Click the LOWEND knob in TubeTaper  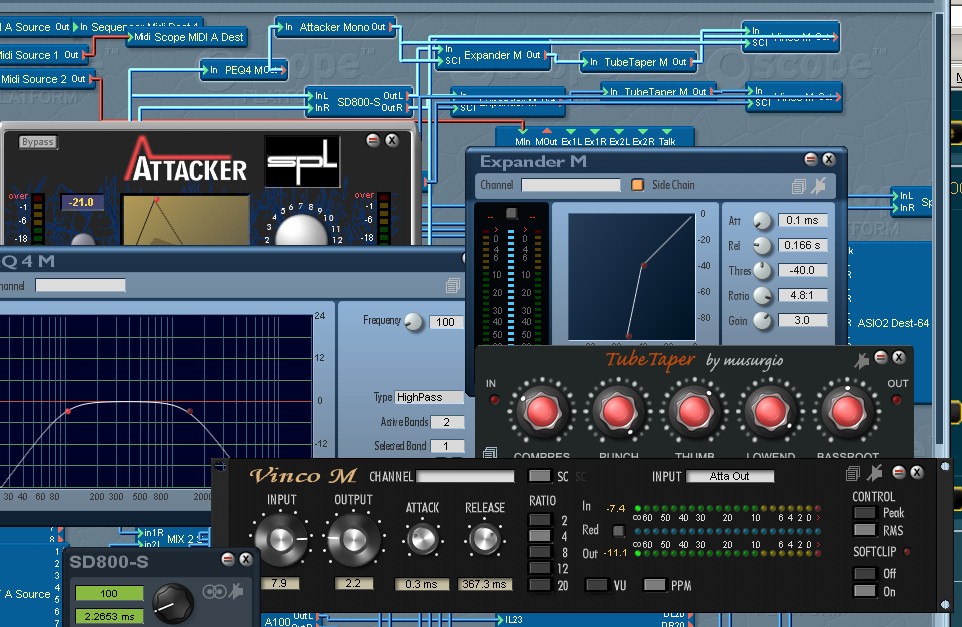(x=770, y=411)
